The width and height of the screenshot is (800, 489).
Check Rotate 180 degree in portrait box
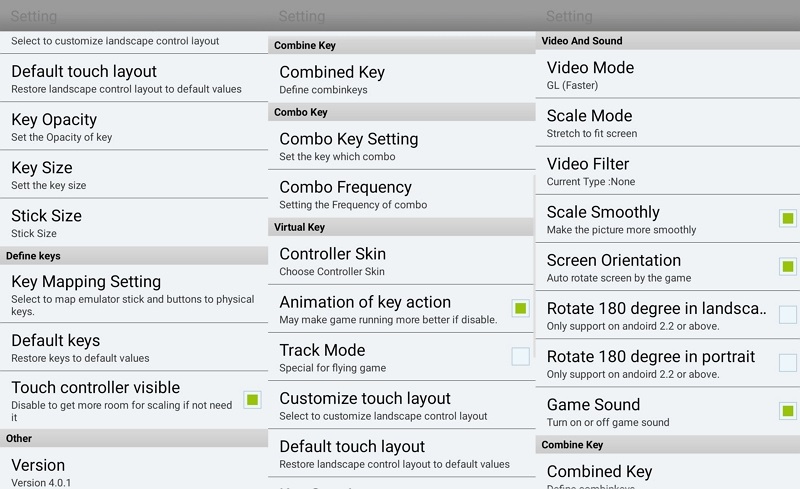[787, 362]
